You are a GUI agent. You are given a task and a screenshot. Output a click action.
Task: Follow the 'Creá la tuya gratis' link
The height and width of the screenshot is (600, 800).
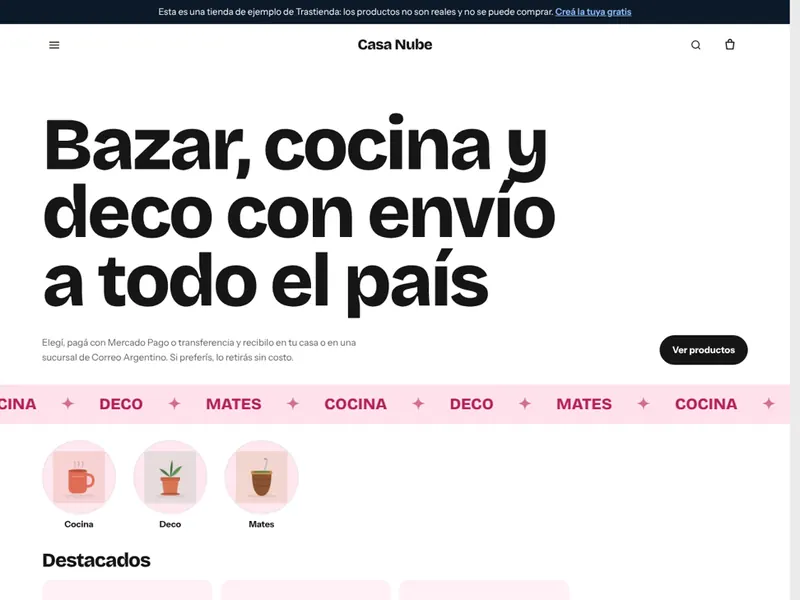[x=593, y=12]
